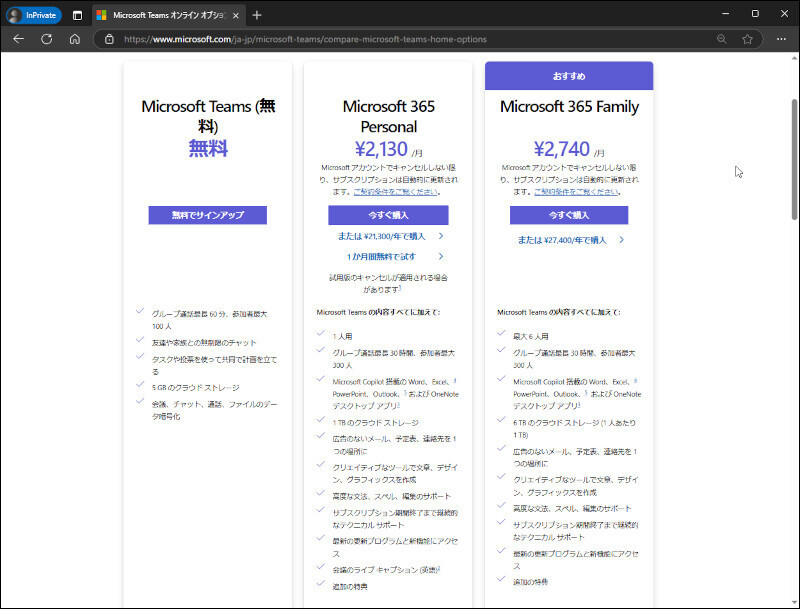Click 今すぐ購入 under Microsoft 365 Family
The width and height of the screenshot is (800, 609).
click(569, 215)
